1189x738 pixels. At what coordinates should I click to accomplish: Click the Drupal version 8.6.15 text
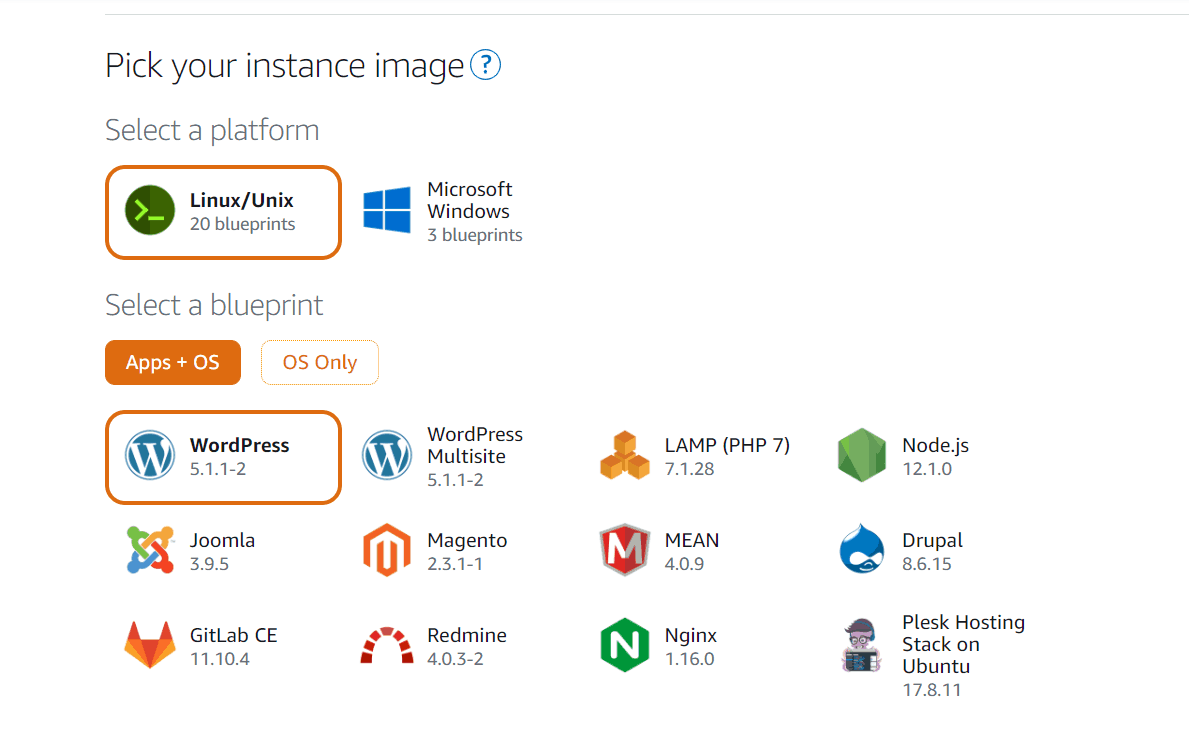[x=927, y=564]
